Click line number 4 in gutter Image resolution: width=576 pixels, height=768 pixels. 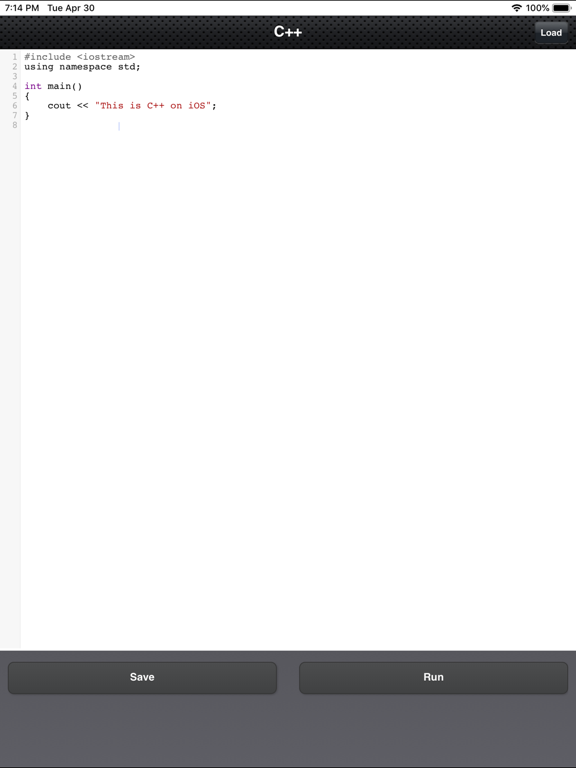click(15, 86)
